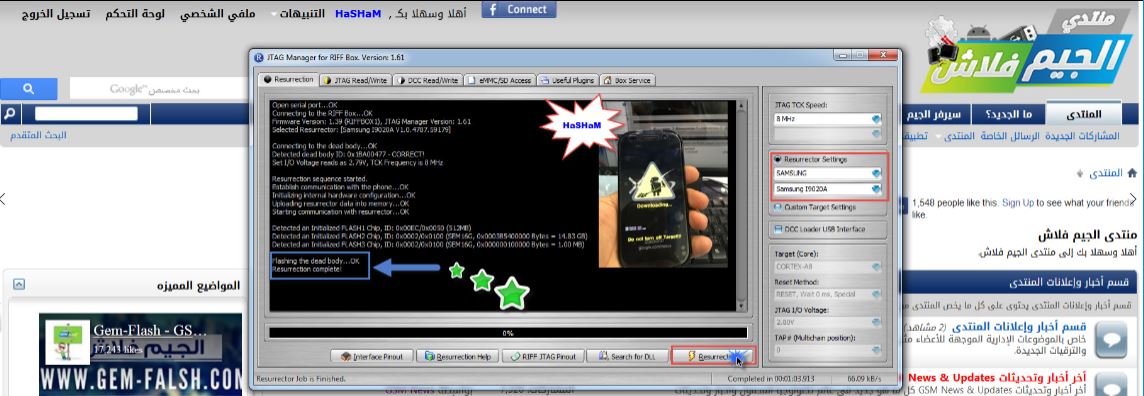Click the JTAG Manager title bar app icon
Image resolution: width=1144 pixels, height=396 pixels.
[258, 58]
